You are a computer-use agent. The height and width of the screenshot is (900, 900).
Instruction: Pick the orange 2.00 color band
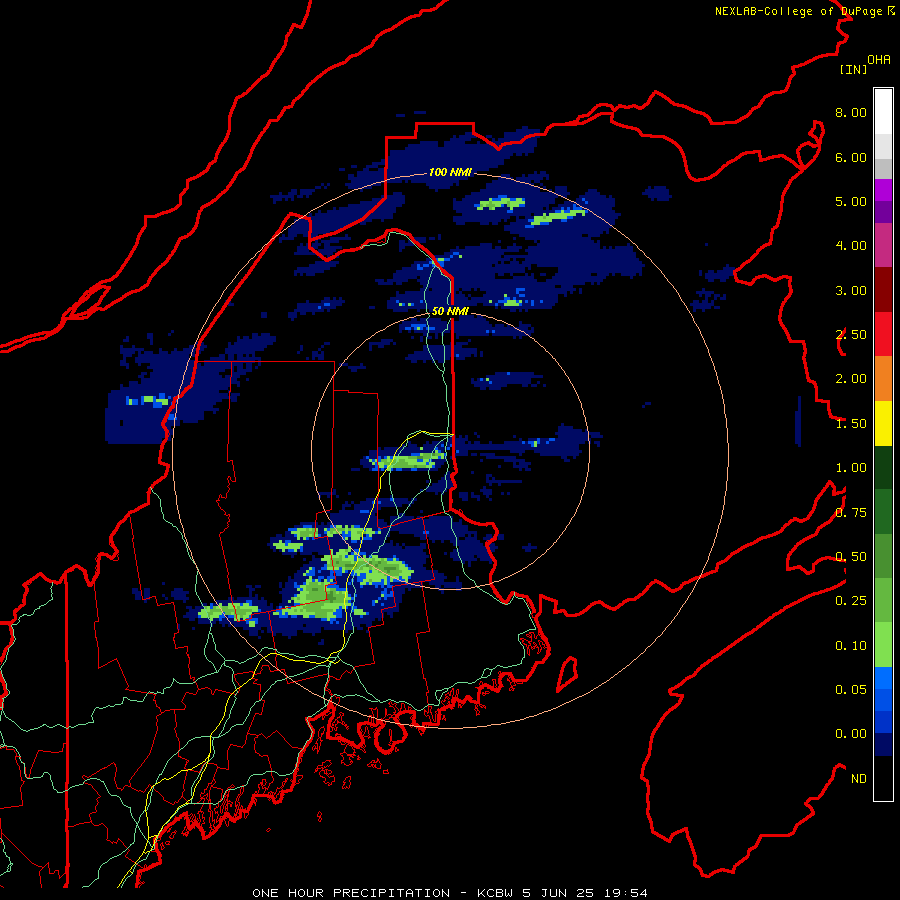[883, 379]
